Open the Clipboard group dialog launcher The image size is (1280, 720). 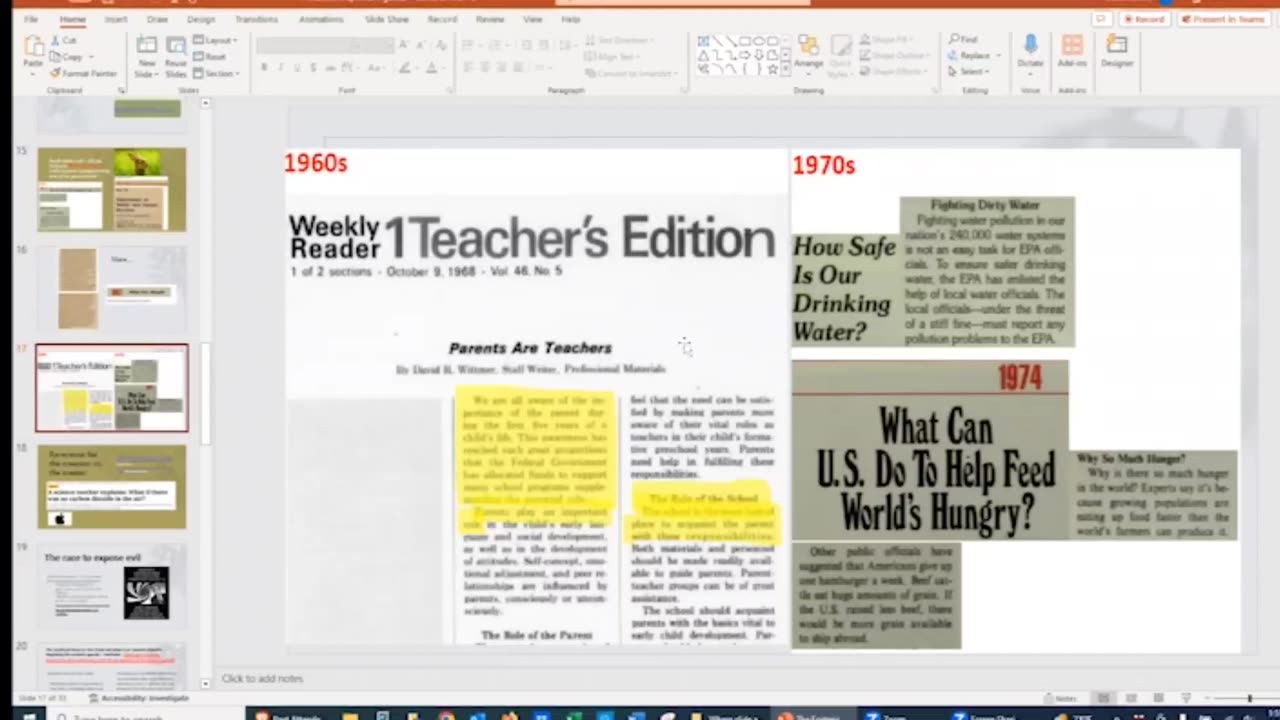pos(122,90)
